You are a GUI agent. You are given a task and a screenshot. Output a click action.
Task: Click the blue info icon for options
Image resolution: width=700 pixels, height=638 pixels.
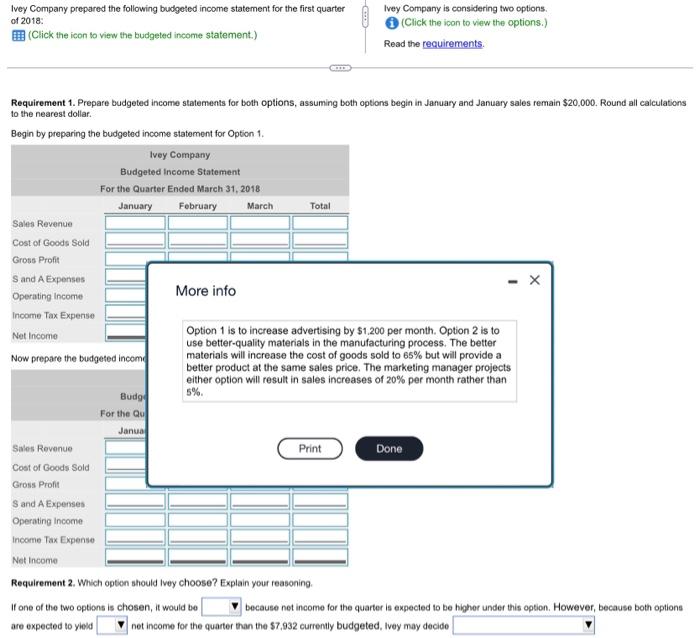click(392, 23)
